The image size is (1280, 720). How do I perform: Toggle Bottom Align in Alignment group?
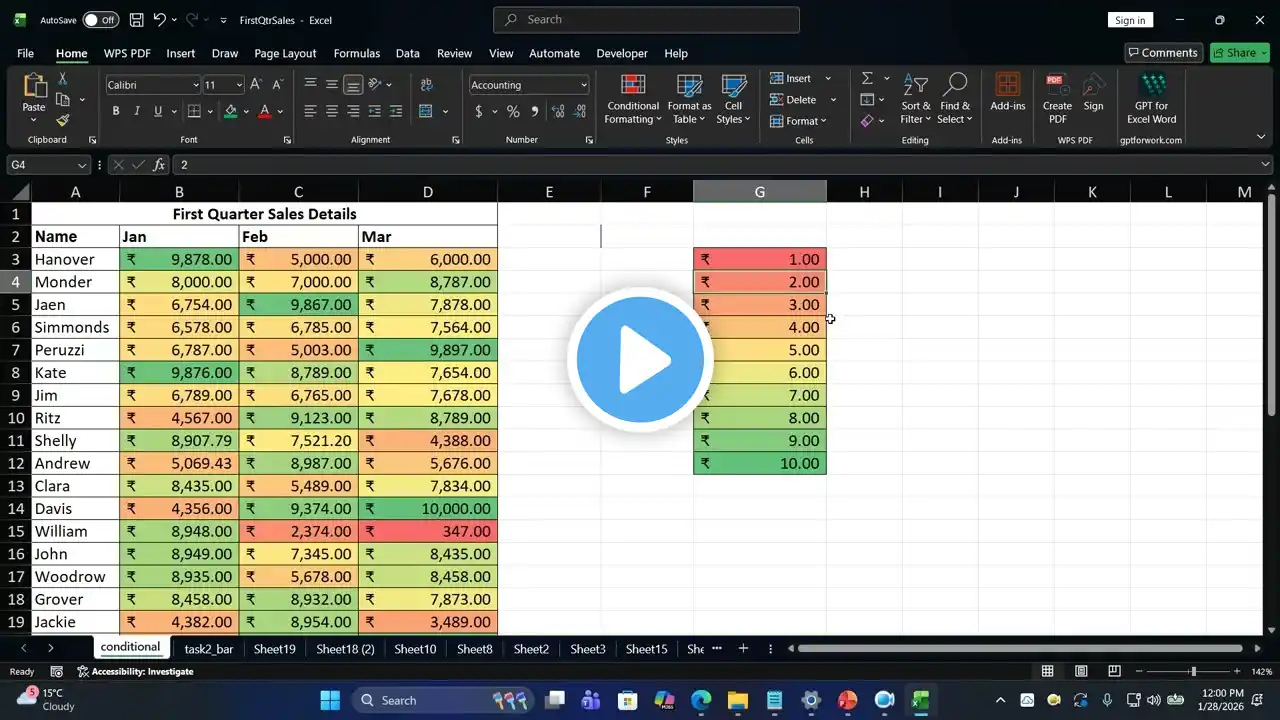[353, 85]
